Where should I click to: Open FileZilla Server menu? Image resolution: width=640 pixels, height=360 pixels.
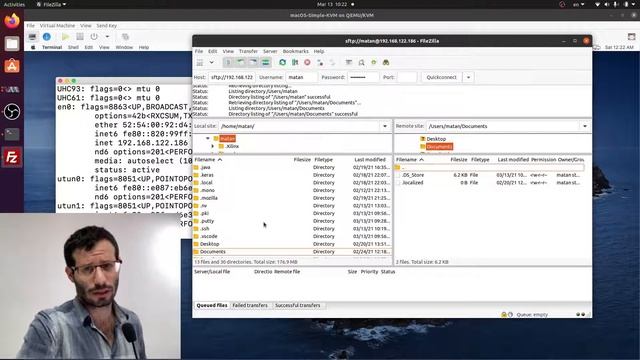coord(270,51)
